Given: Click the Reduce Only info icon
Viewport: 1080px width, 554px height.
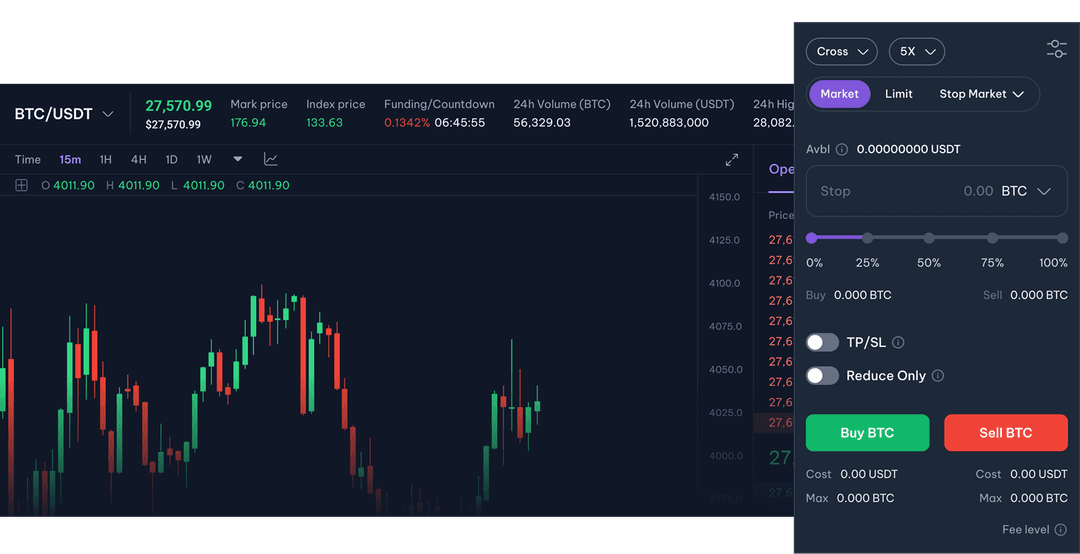Looking at the screenshot, I should [x=938, y=376].
